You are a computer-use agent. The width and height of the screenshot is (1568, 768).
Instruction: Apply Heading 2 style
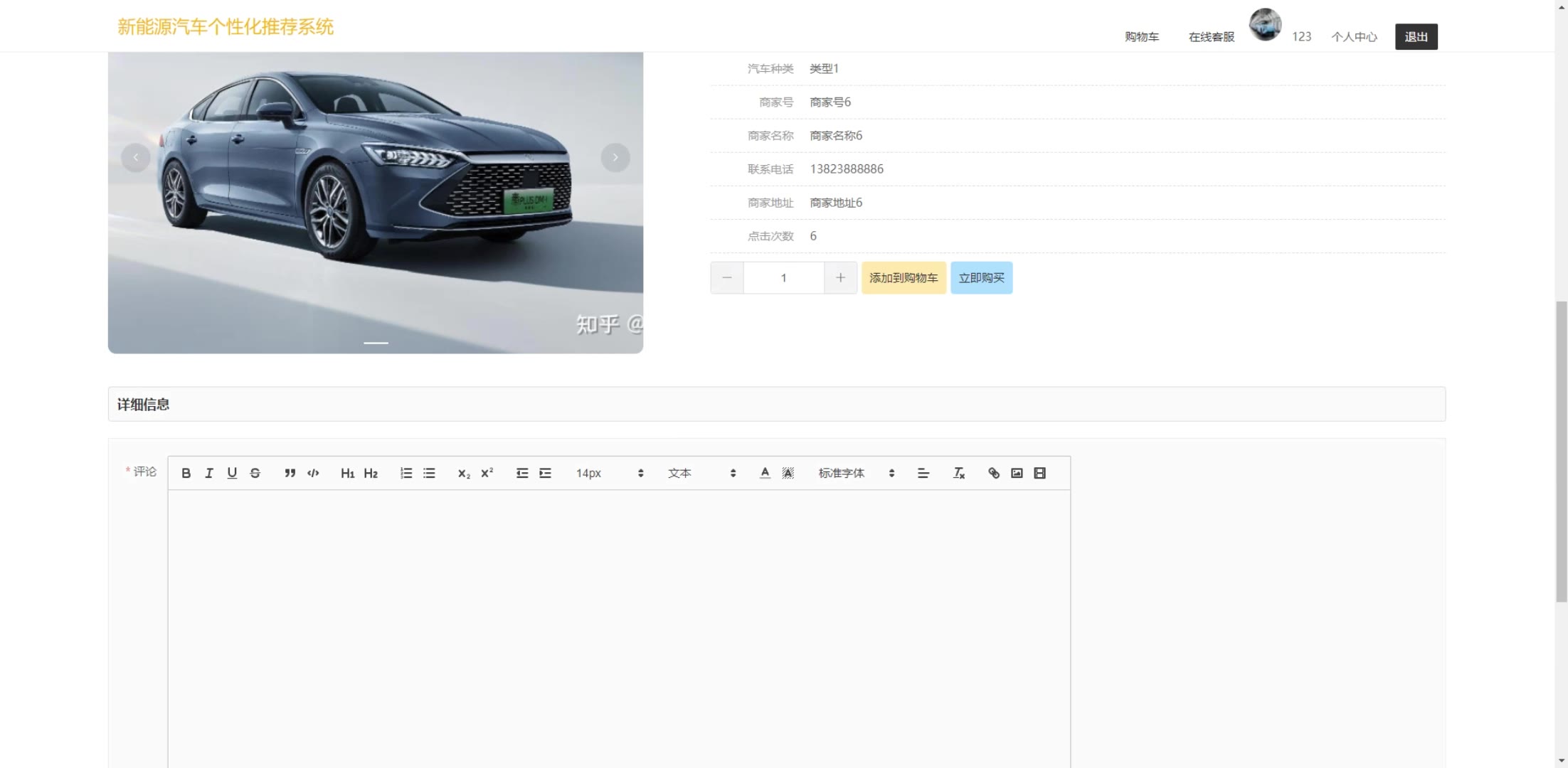[x=371, y=473]
